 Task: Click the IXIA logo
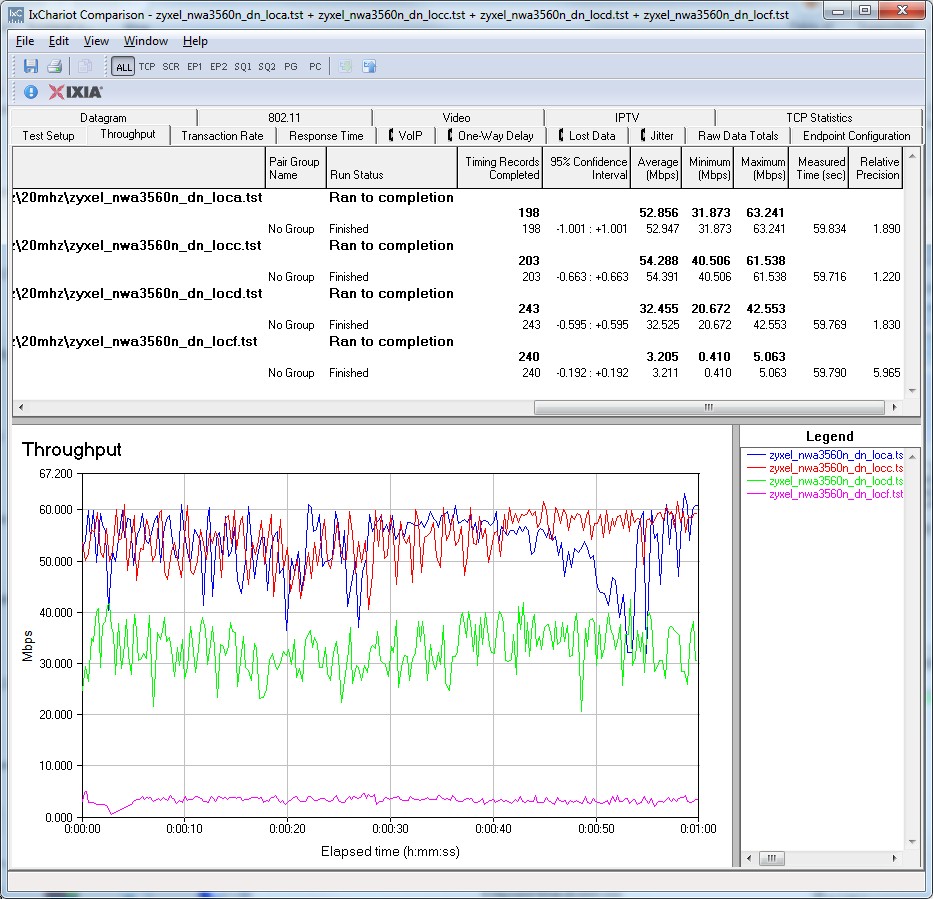click(76, 92)
